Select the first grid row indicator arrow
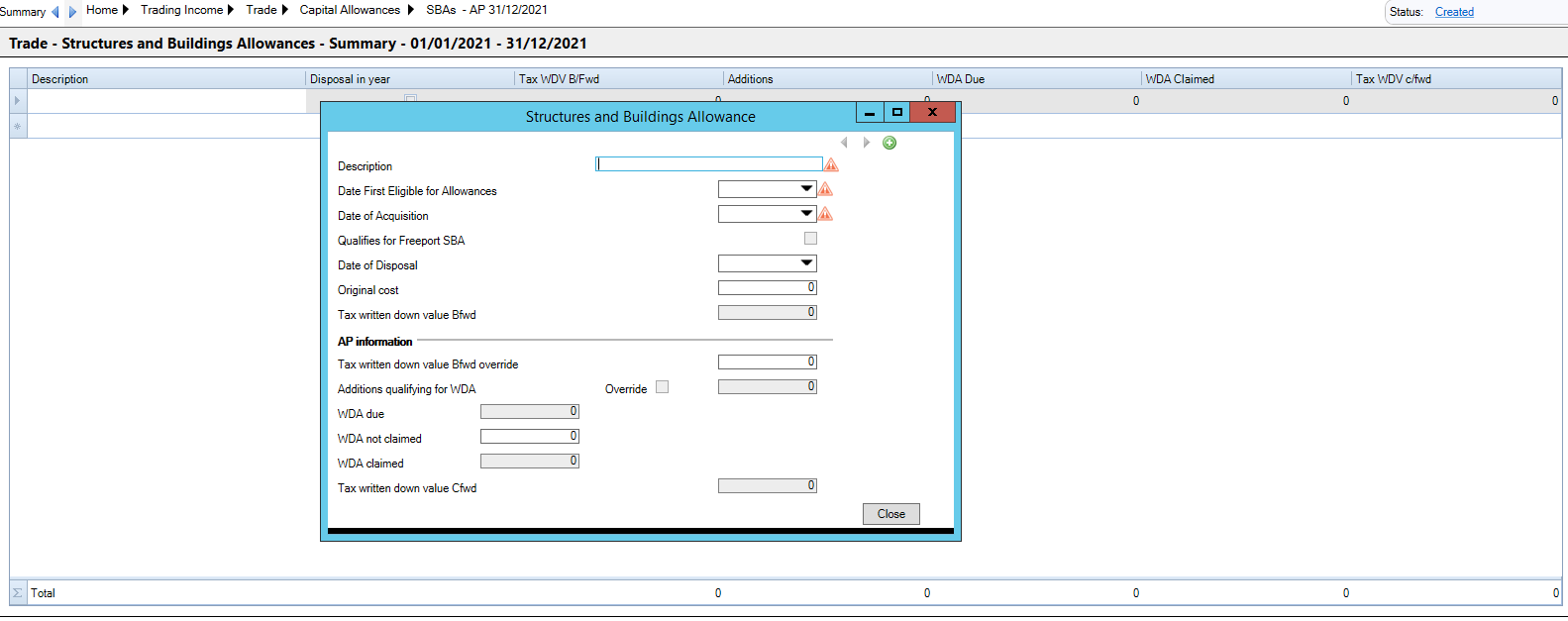The height and width of the screenshot is (621, 1568). 17,101
